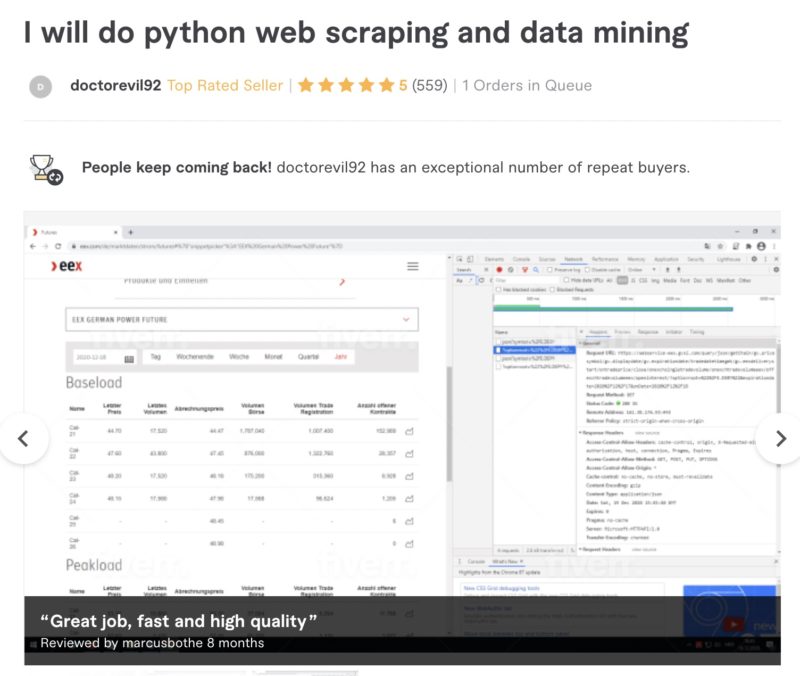The image size is (800, 676).
Task: Open the (559) reviews count link
Action: [429, 85]
